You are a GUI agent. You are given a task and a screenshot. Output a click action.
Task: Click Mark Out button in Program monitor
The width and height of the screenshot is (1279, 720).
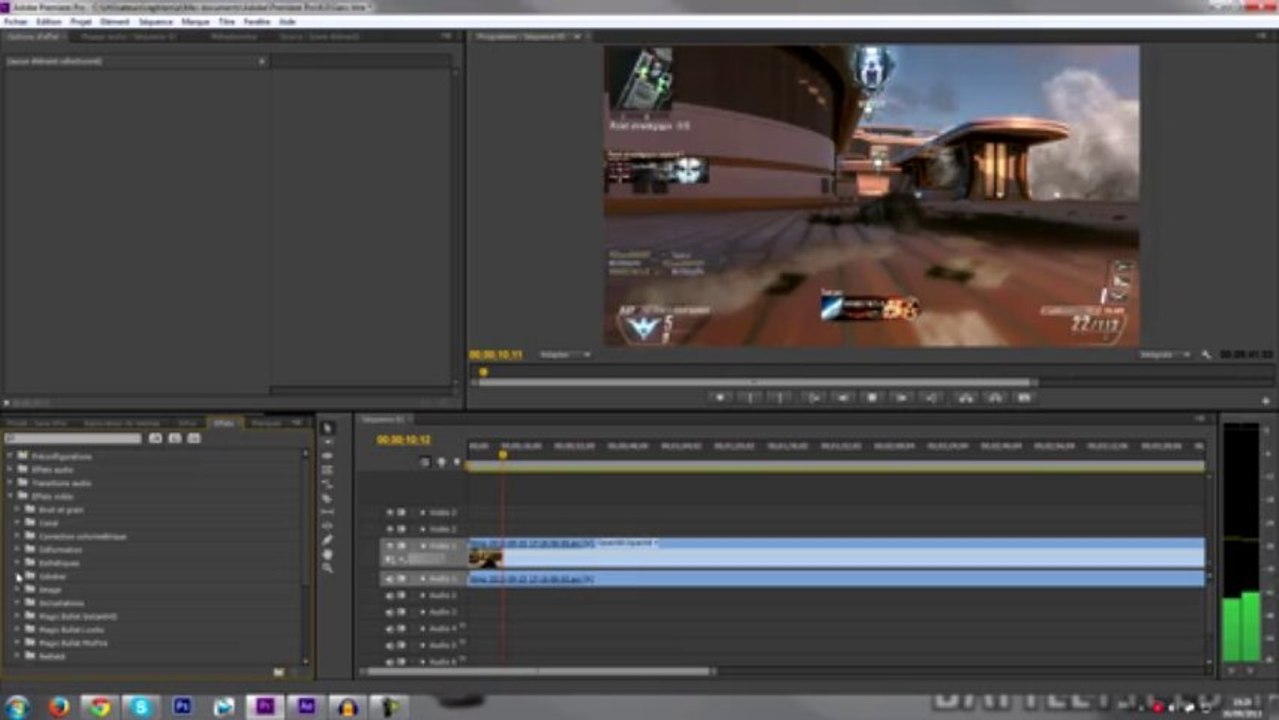click(780, 397)
